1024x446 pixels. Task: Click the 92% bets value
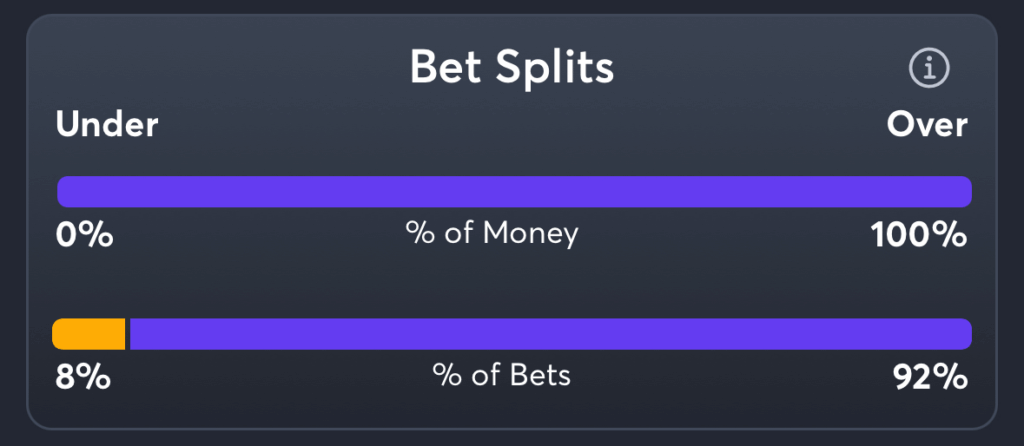[x=931, y=377]
